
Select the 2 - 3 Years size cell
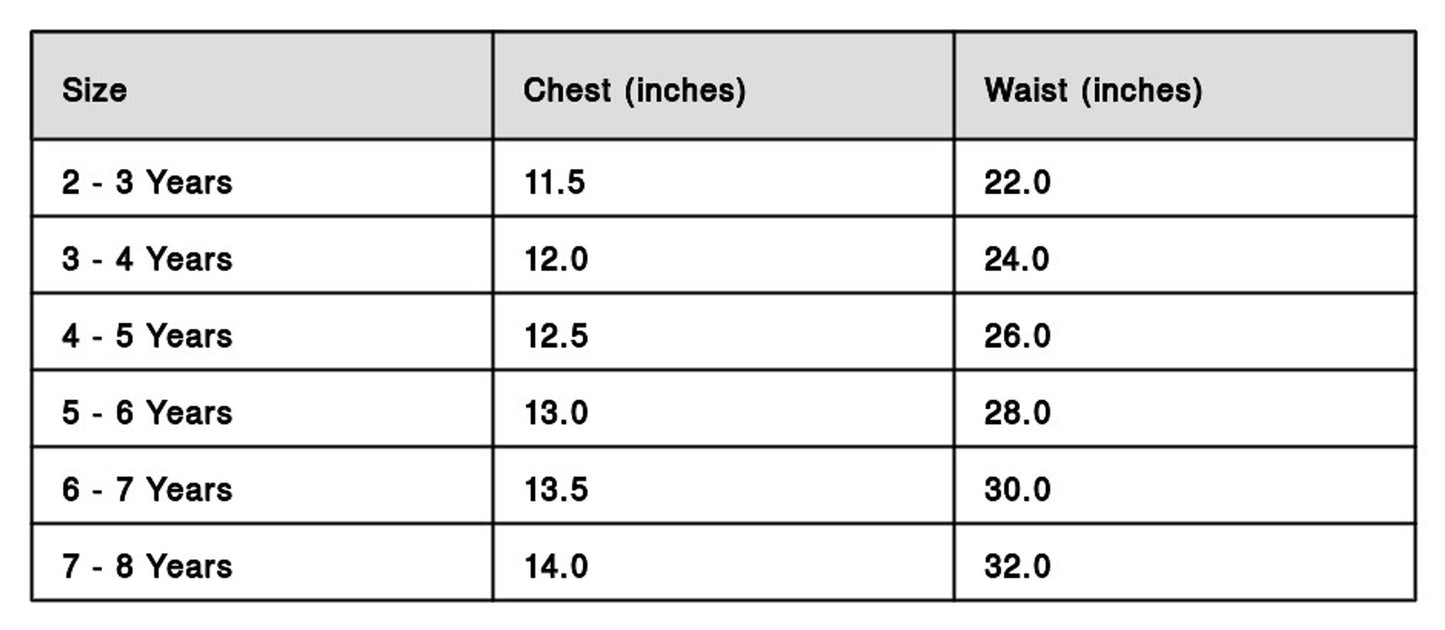point(147,183)
